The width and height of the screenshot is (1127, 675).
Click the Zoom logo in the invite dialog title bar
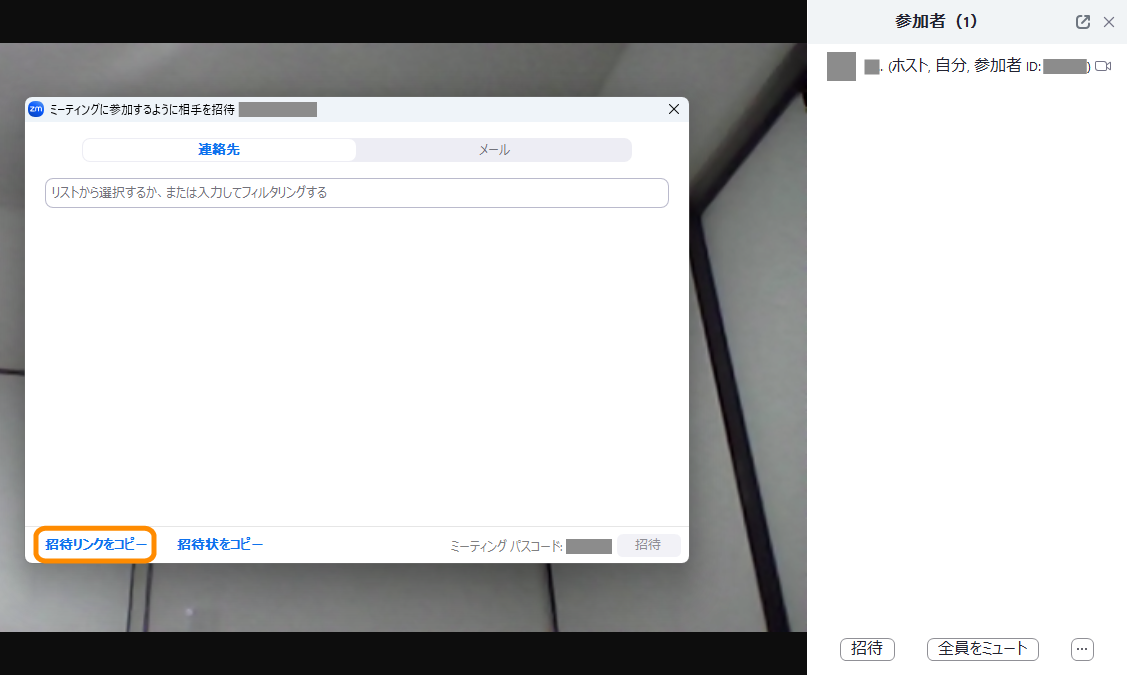tap(36, 109)
